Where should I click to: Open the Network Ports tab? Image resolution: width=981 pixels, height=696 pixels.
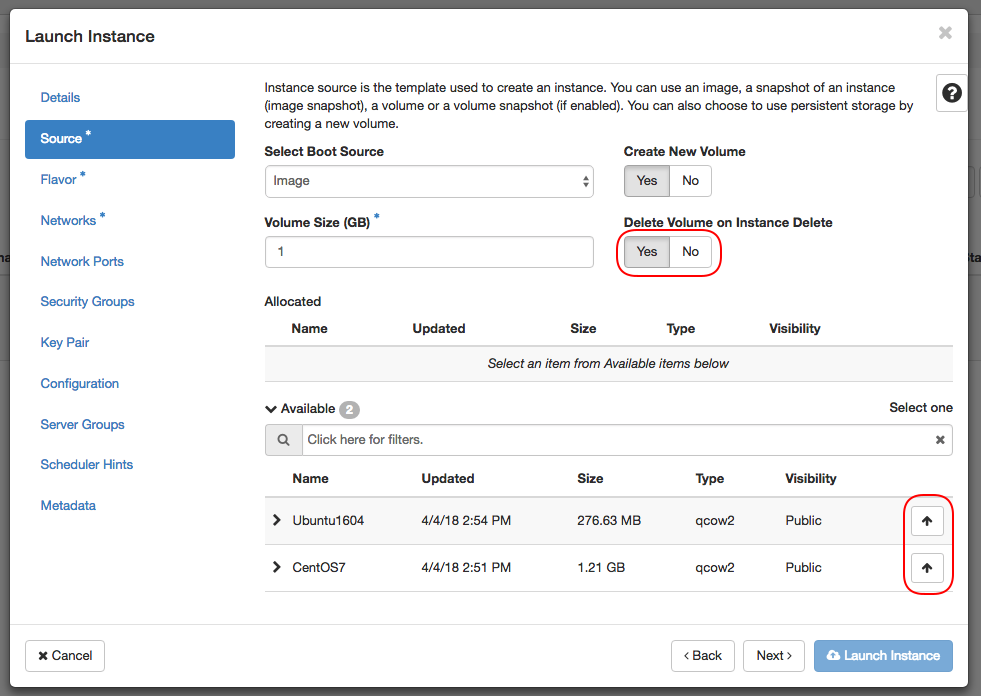coord(82,262)
